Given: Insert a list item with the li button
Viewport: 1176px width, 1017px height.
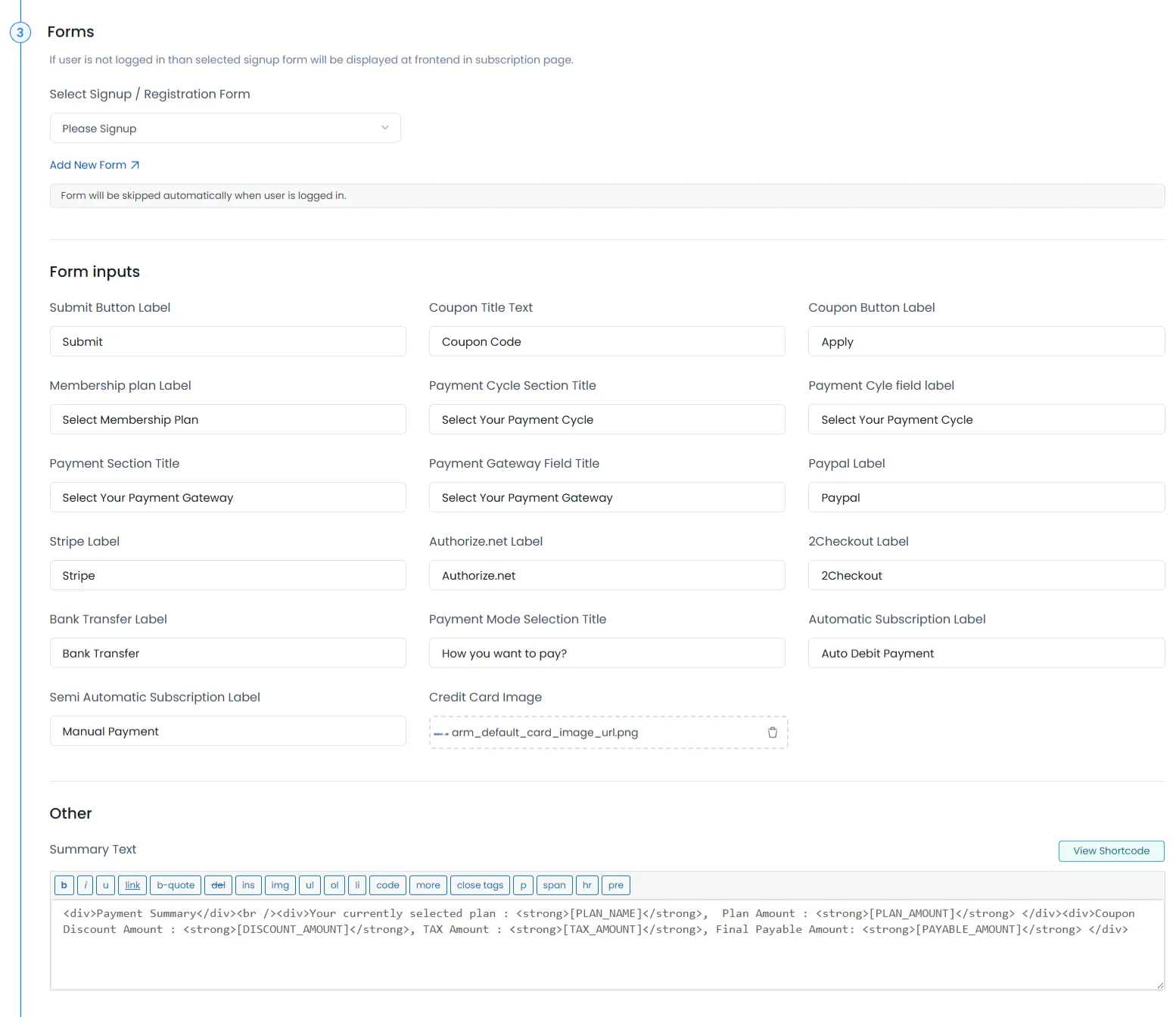Looking at the screenshot, I should point(357,885).
